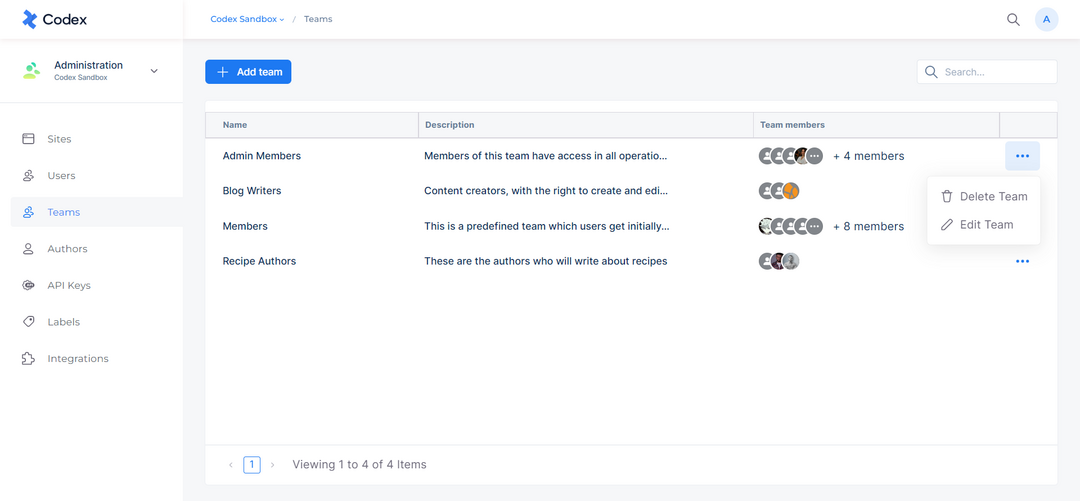This screenshot has height=501, width=1080.
Task: Click the orange avatar in Blog Writers row
Action: 791,191
